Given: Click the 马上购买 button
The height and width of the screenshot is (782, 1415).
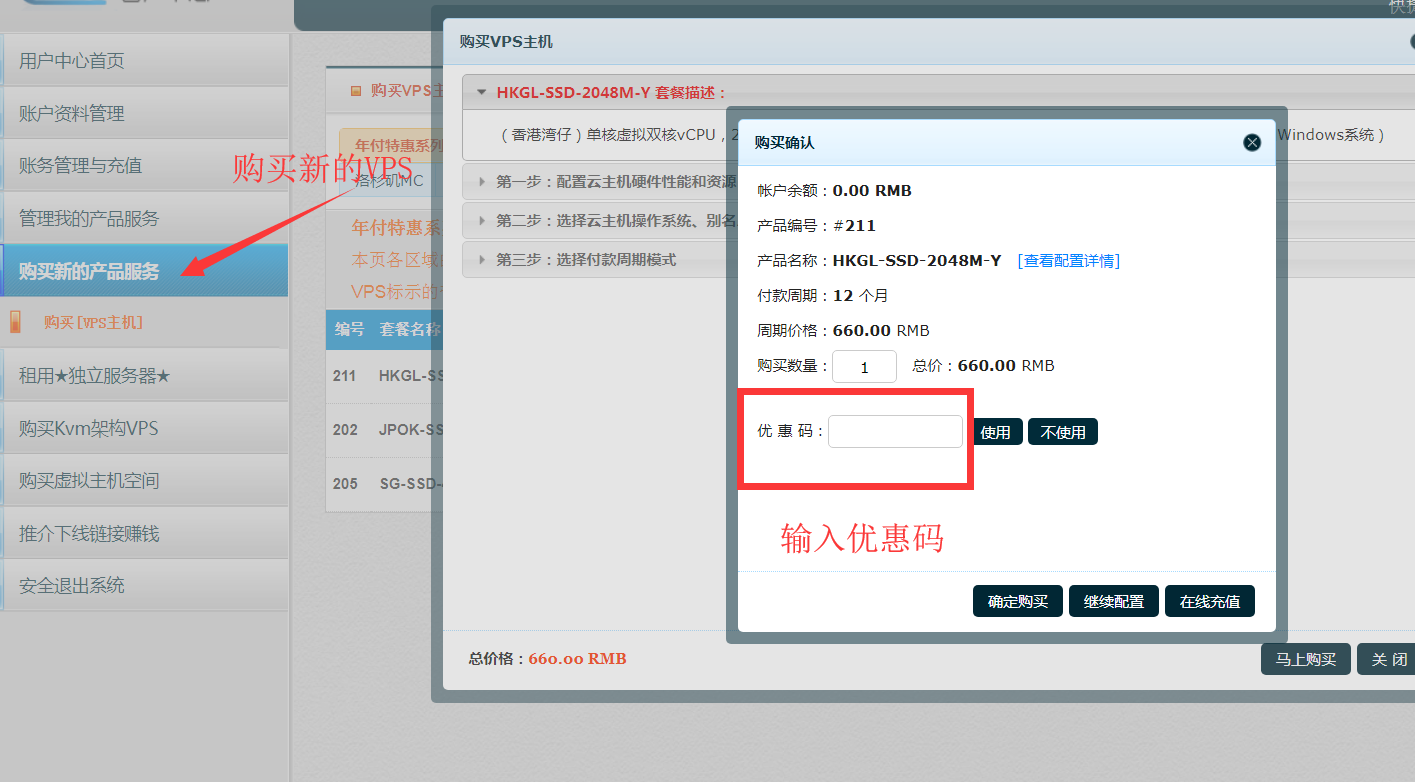Looking at the screenshot, I should (1305, 660).
